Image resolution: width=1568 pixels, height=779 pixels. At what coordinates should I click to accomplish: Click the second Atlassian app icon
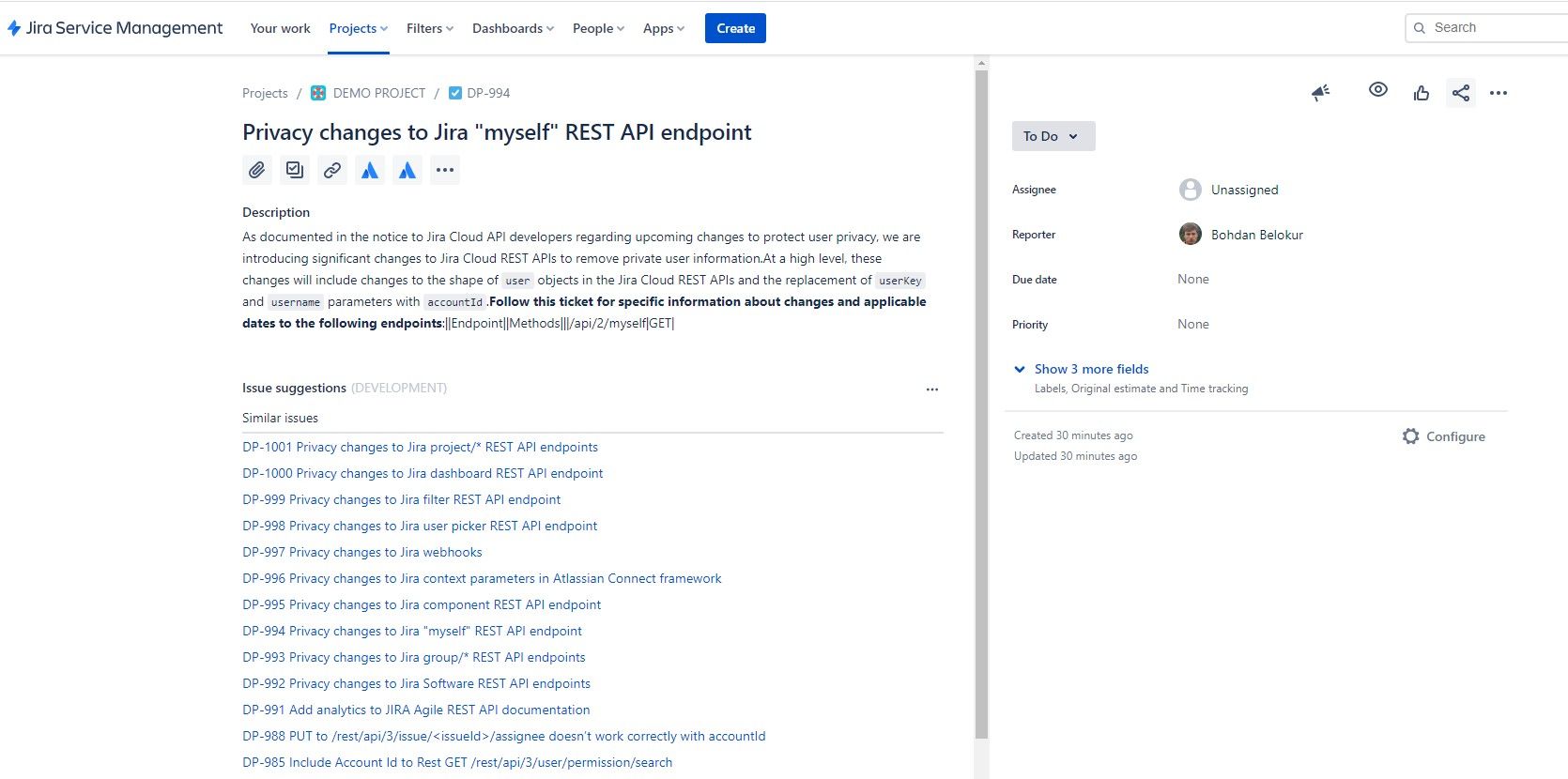[407, 170]
